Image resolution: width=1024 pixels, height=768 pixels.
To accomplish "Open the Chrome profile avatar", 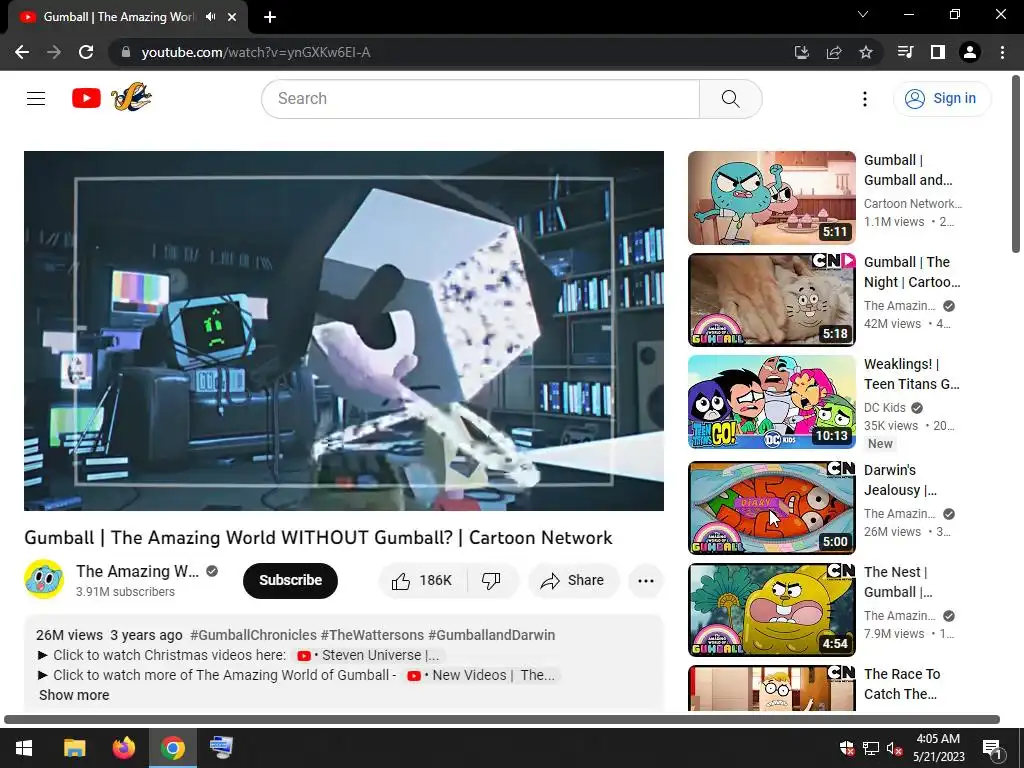I will click(x=970, y=52).
